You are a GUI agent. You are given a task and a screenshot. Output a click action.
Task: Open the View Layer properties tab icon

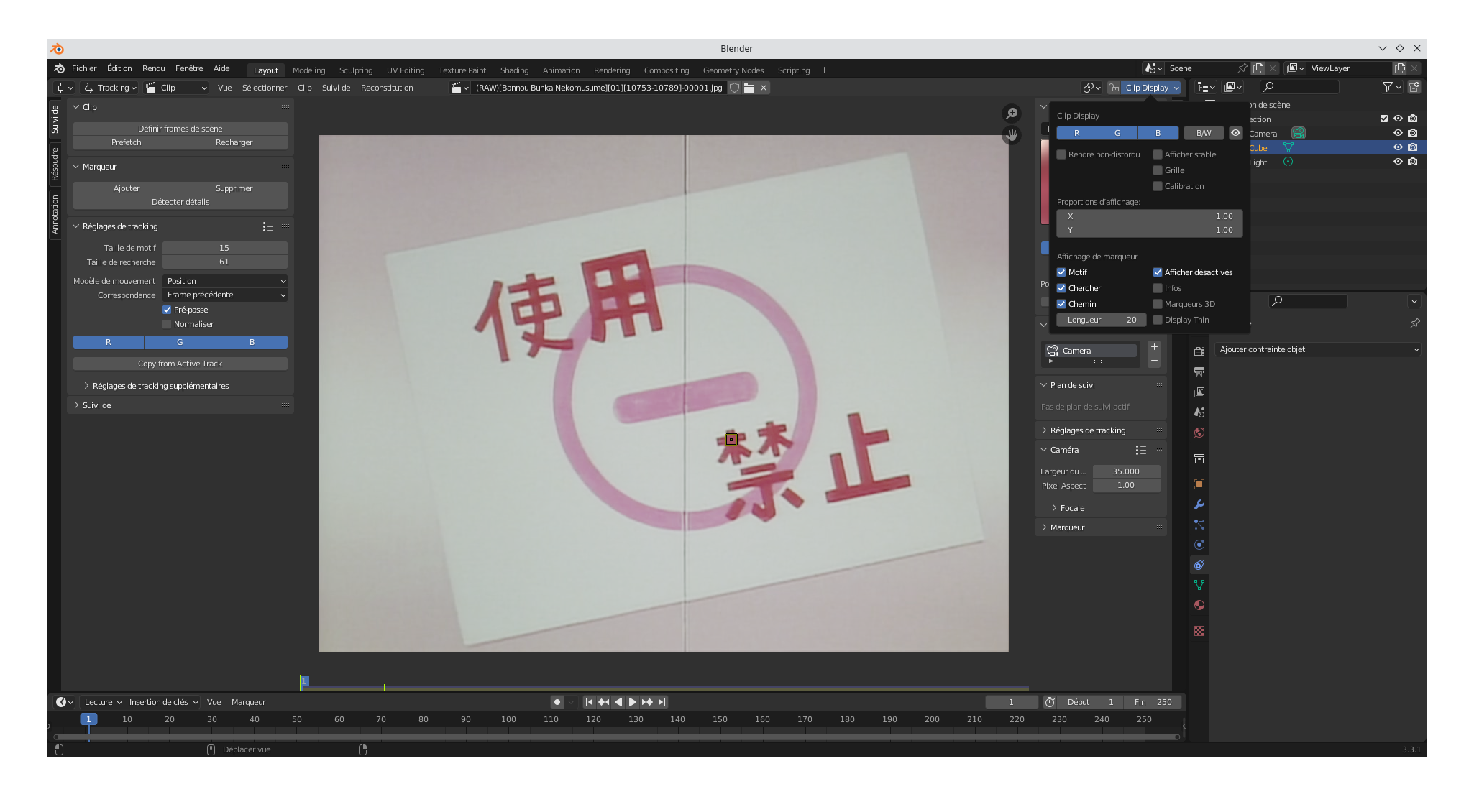coord(1199,392)
